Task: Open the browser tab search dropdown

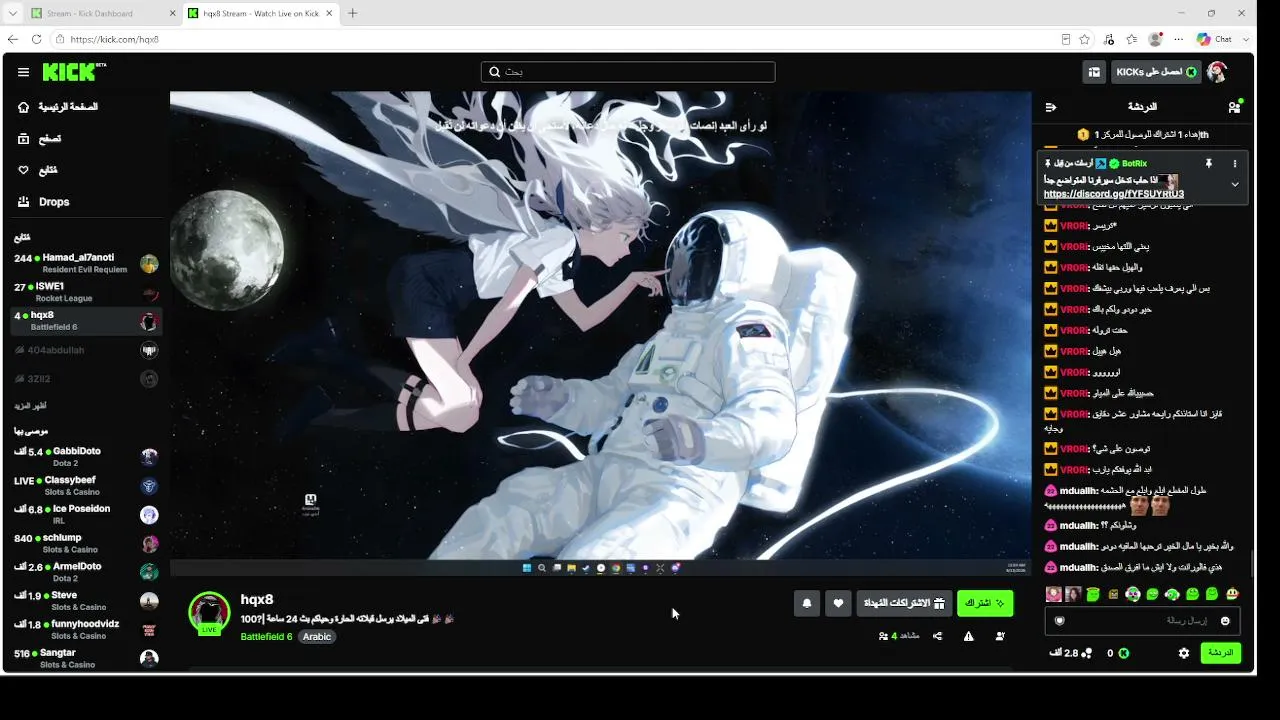Action: 12,14
